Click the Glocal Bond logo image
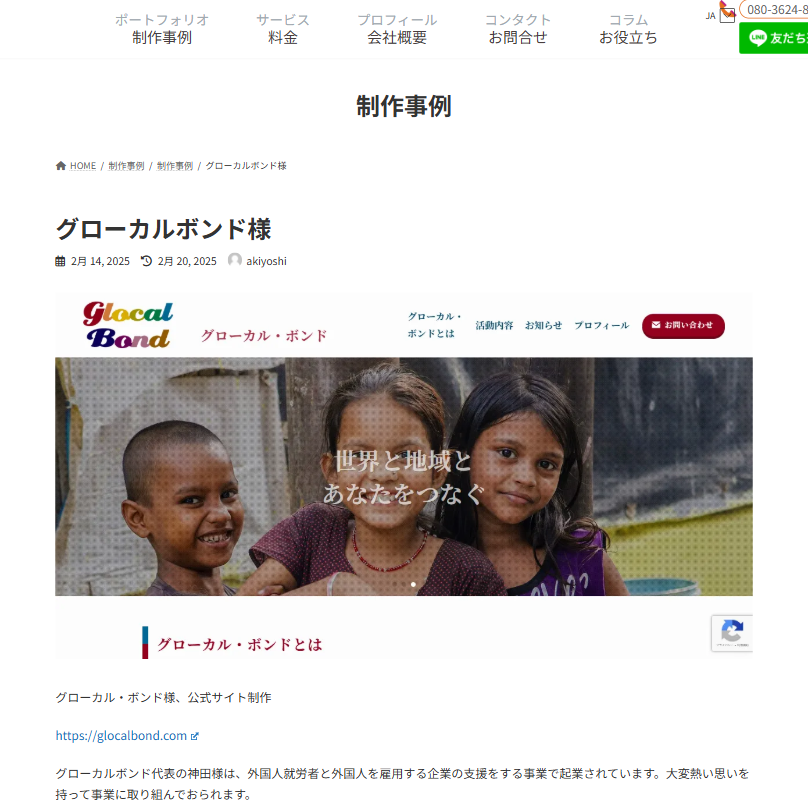 point(128,325)
